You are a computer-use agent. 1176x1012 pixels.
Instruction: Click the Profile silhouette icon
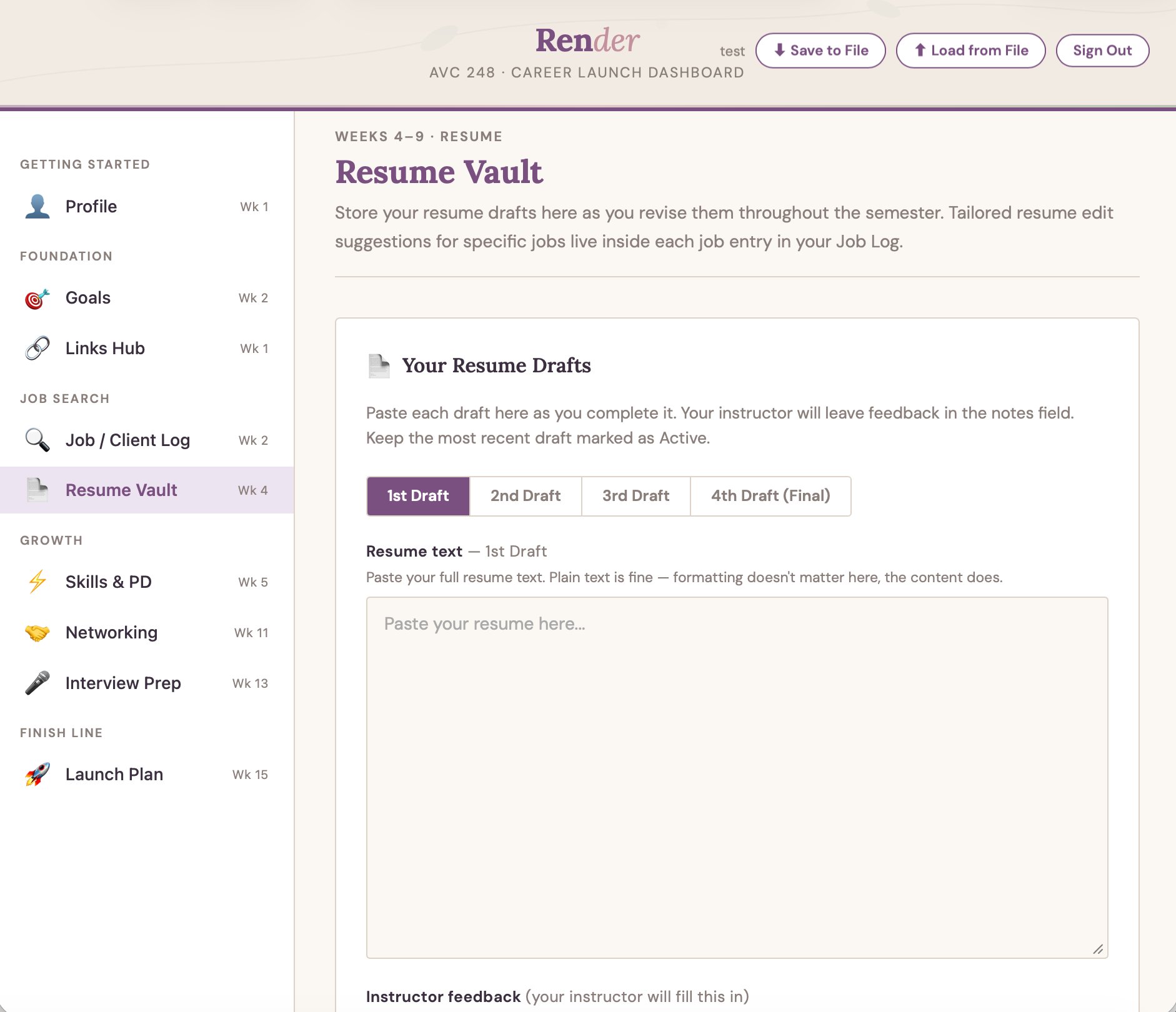coord(37,207)
